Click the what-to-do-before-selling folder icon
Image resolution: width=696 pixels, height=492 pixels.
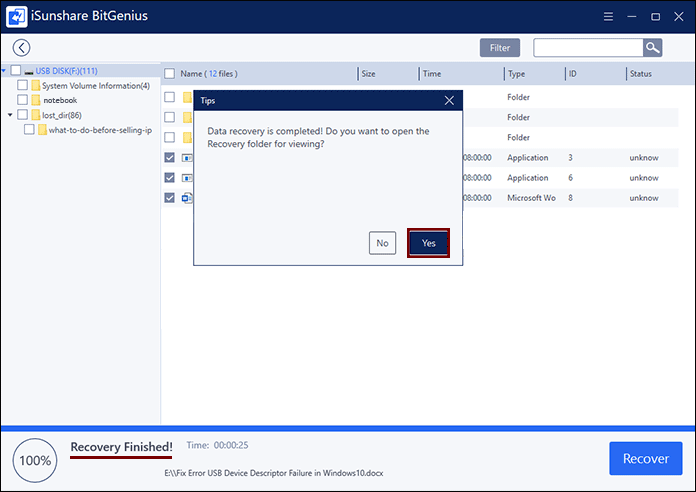(43, 130)
